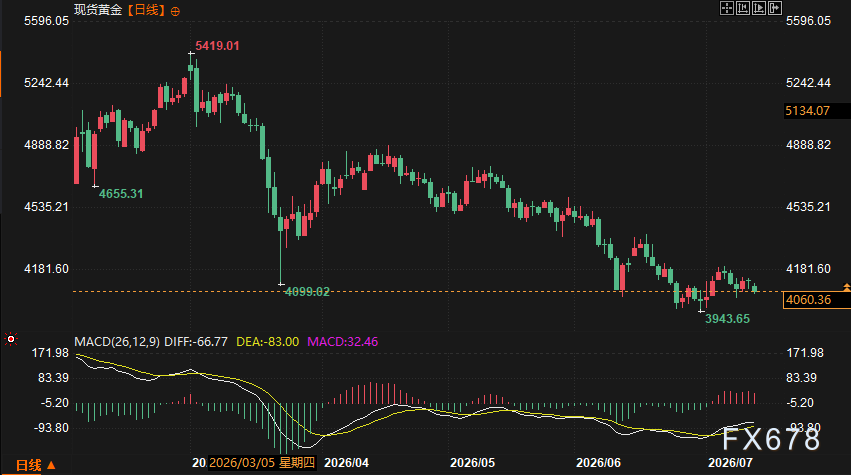Viewport: 851px width, 475px height.
Task: Click the 5134.07 price tag on right axis
Action: (x=808, y=111)
